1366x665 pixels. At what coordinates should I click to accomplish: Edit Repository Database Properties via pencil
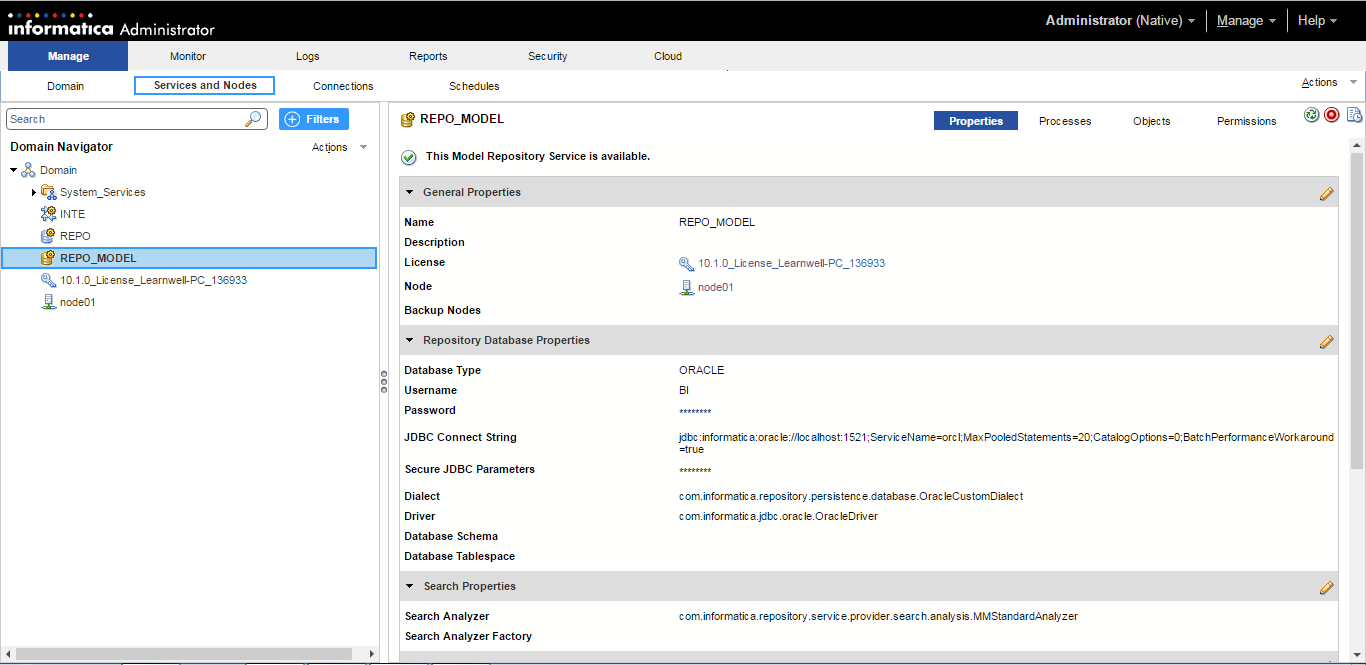tap(1327, 341)
